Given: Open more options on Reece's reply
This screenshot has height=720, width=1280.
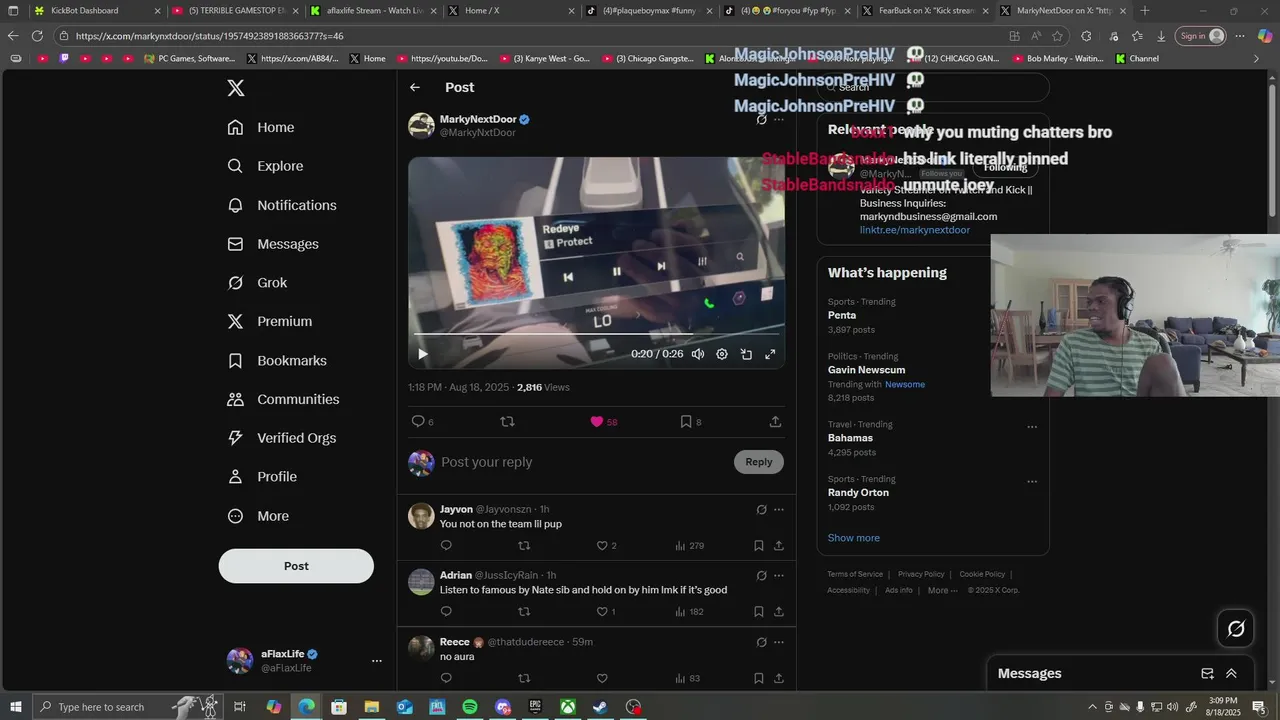Looking at the screenshot, I should point(779,642).
